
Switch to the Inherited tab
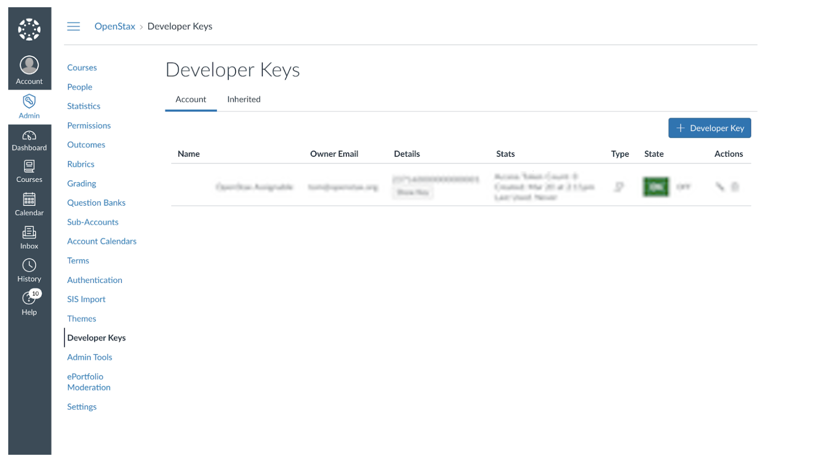click(x=243, y=100)
